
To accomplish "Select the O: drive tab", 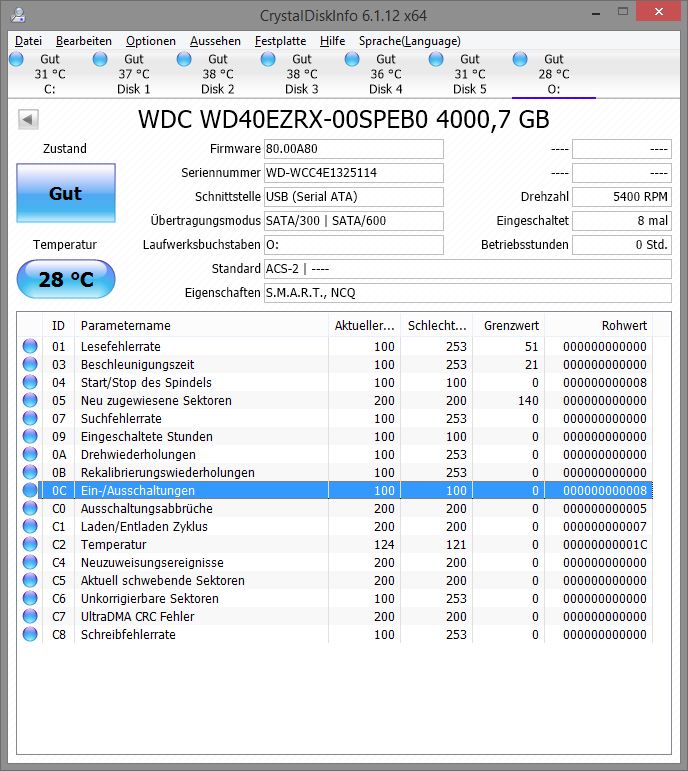I will [x=554, y=74].
